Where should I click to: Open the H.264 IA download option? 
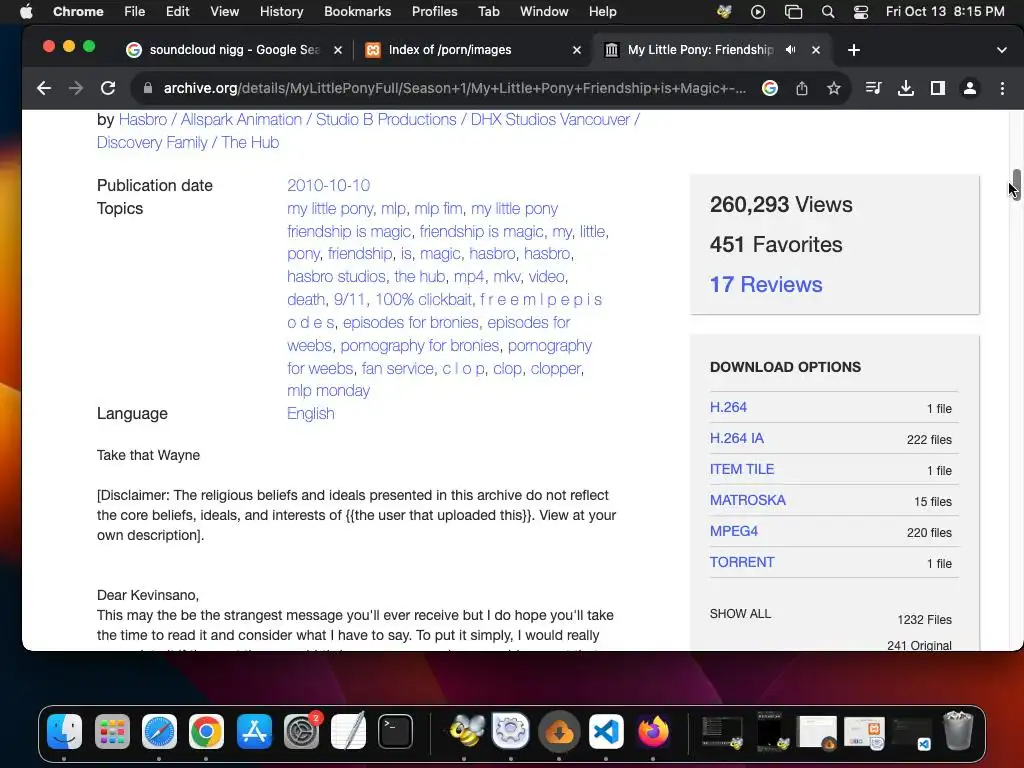tap(737, 438)
